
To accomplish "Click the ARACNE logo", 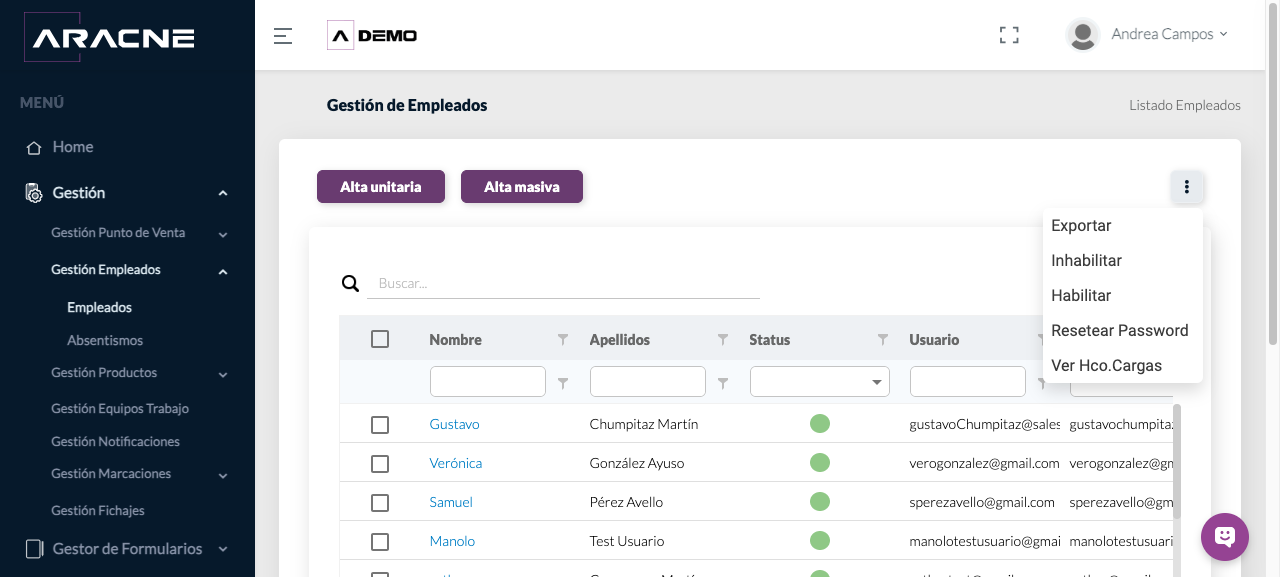I will (x=108, y=38).
